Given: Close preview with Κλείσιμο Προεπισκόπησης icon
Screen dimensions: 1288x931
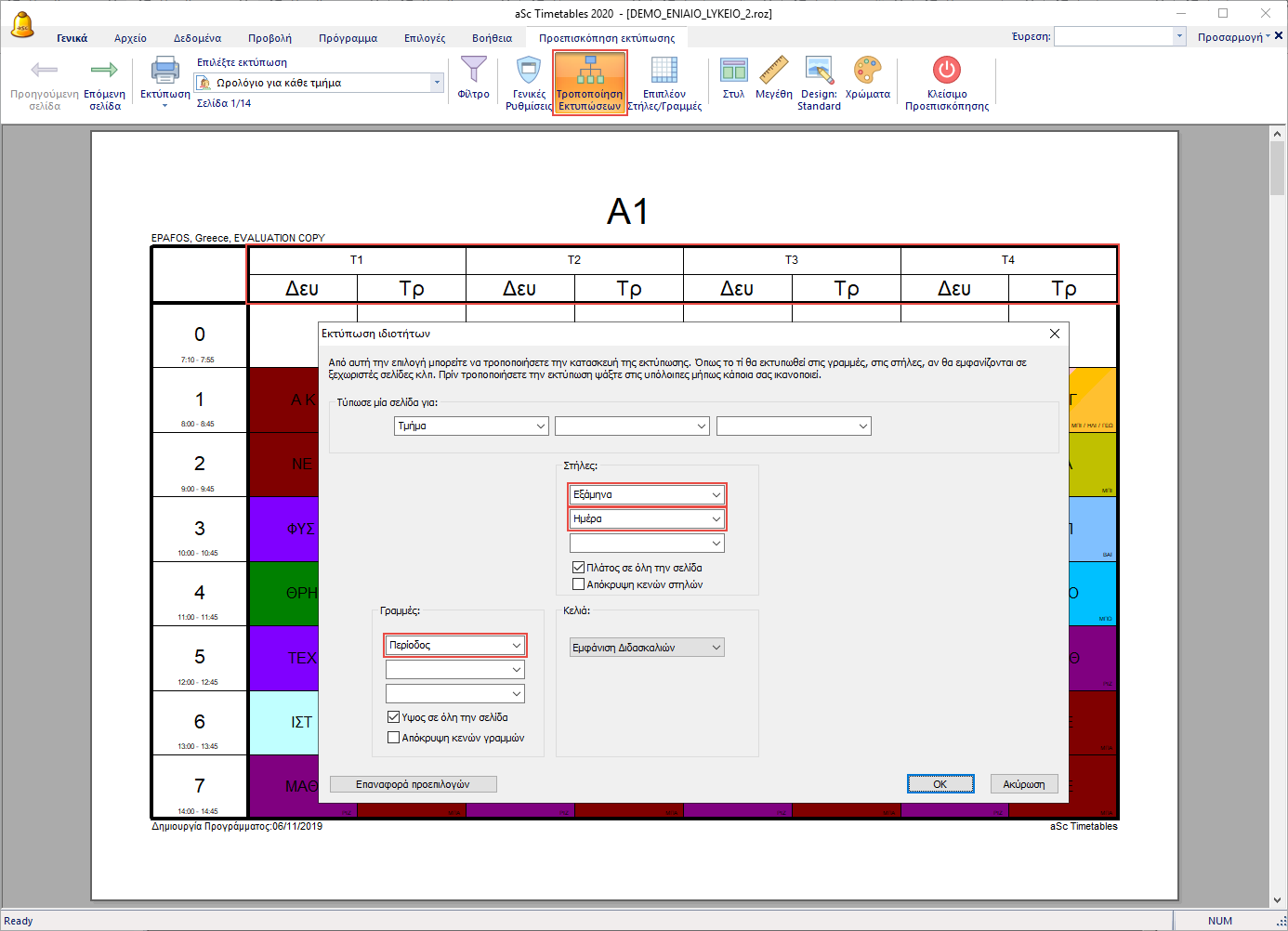Looking at the screenshot, I should 946,71.
